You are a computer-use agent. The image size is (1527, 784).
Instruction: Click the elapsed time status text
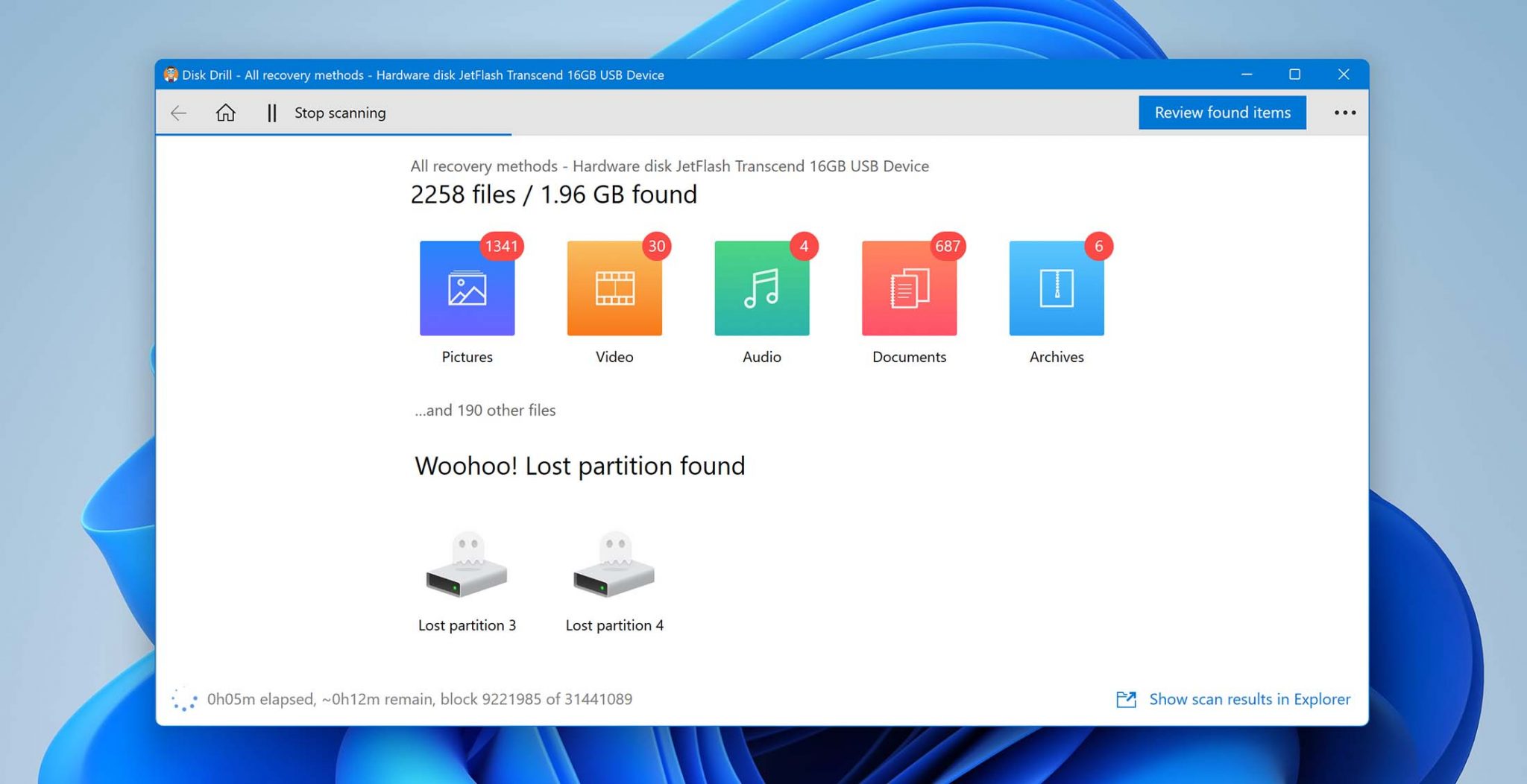coord(420,699)
